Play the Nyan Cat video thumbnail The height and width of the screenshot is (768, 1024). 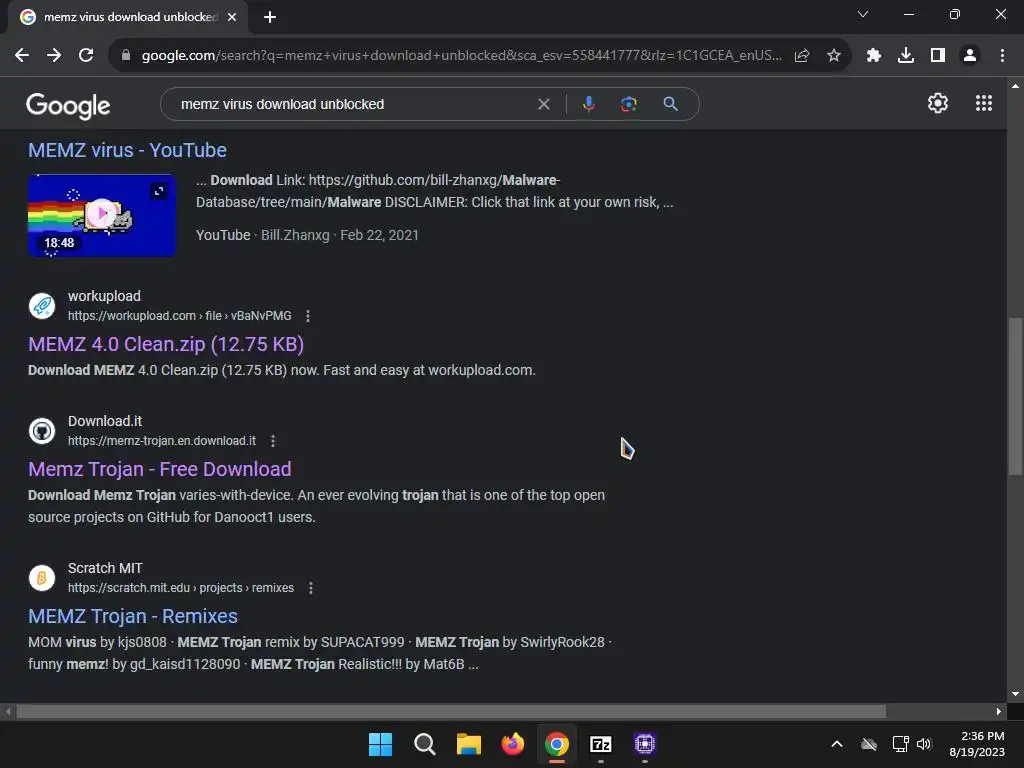(102, 215)
